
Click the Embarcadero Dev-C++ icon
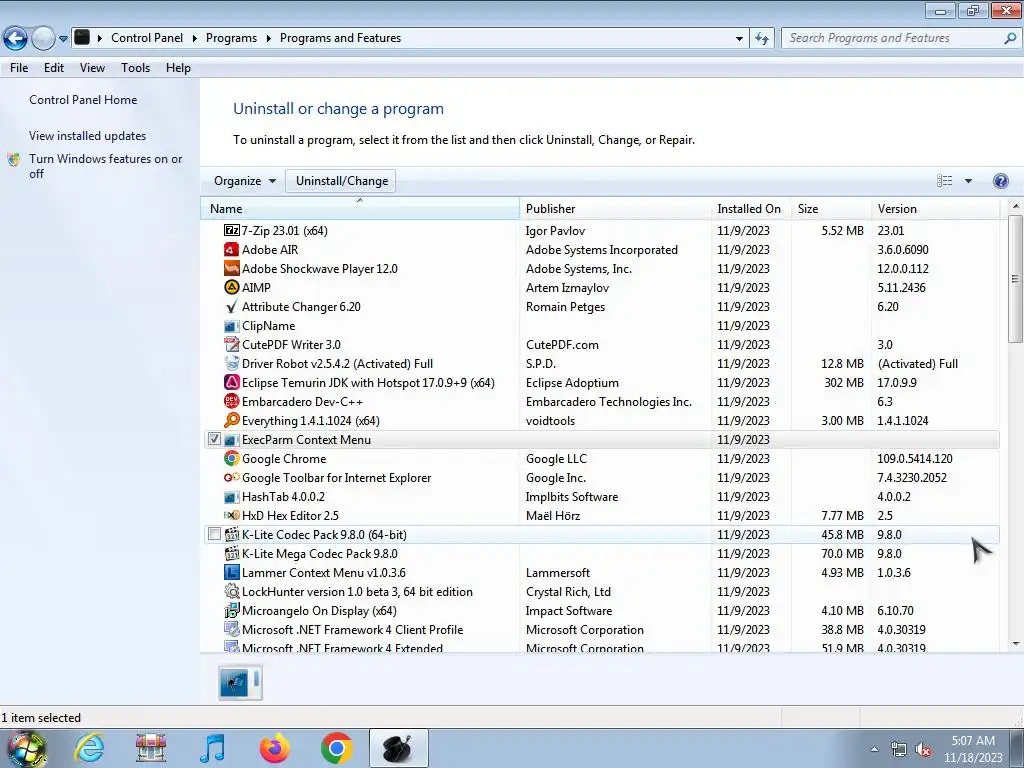(231, 401)
